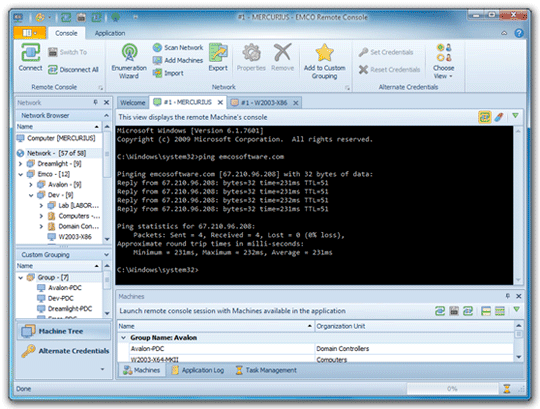Expand the Custom Grouping section chevron

point(106,254)
